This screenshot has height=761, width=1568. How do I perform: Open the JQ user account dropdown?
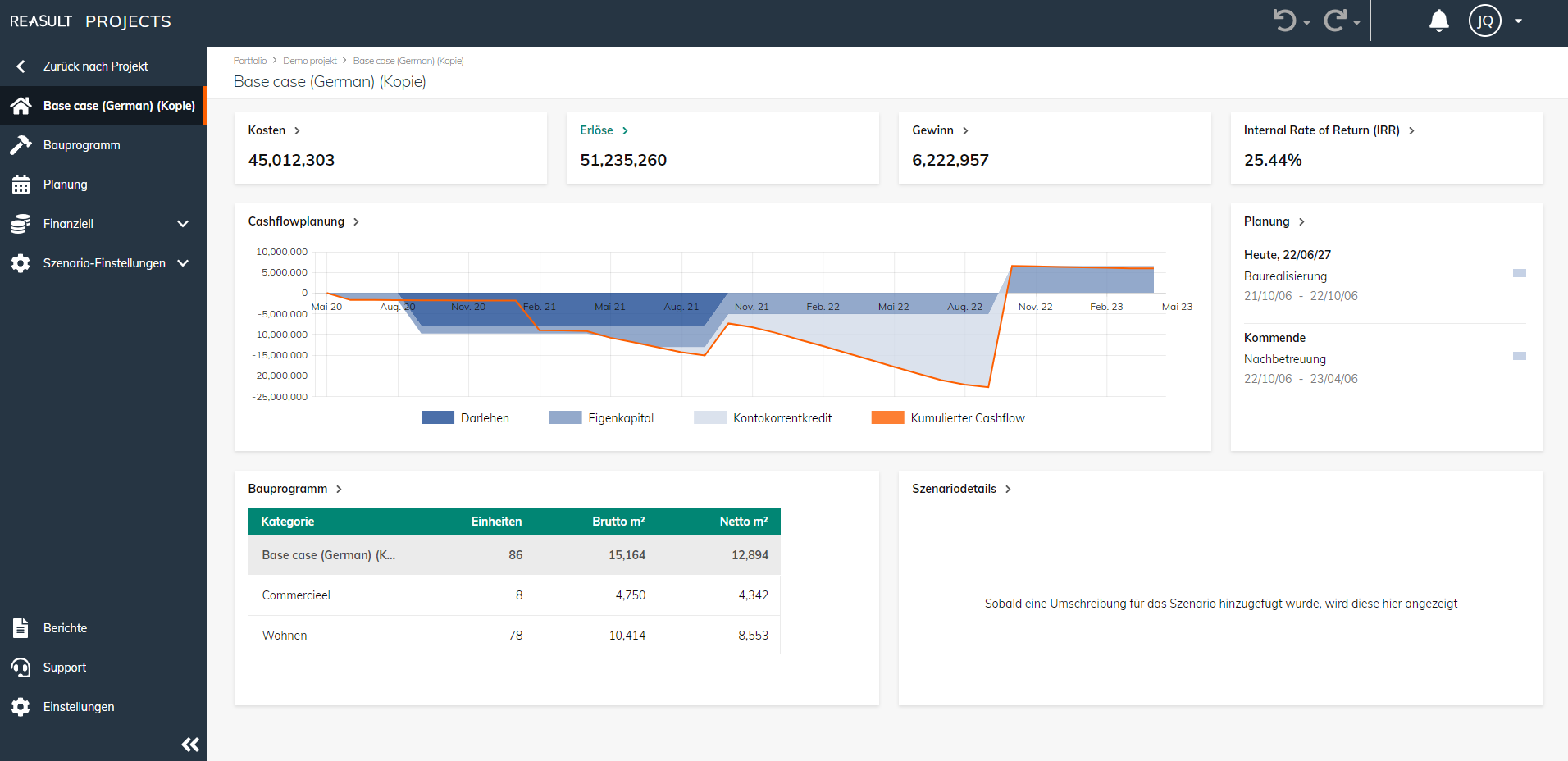pyautogui.click(x=1484, y=21)
